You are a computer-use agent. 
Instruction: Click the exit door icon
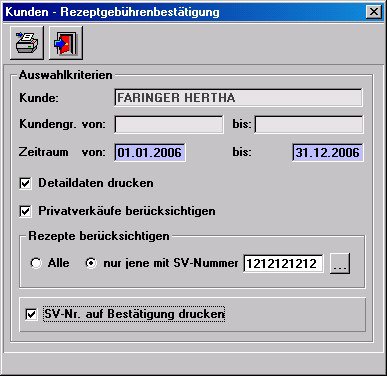(x=66, y=43)
